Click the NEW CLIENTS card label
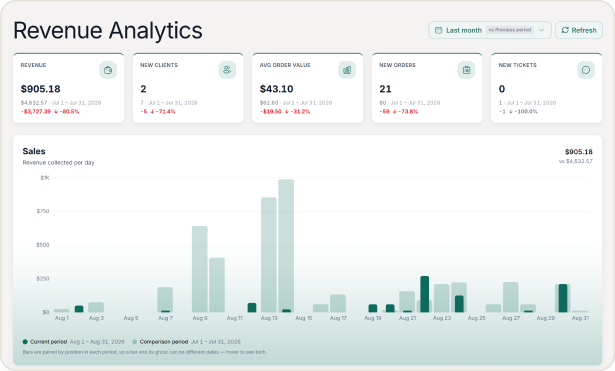 click(159, 65)
